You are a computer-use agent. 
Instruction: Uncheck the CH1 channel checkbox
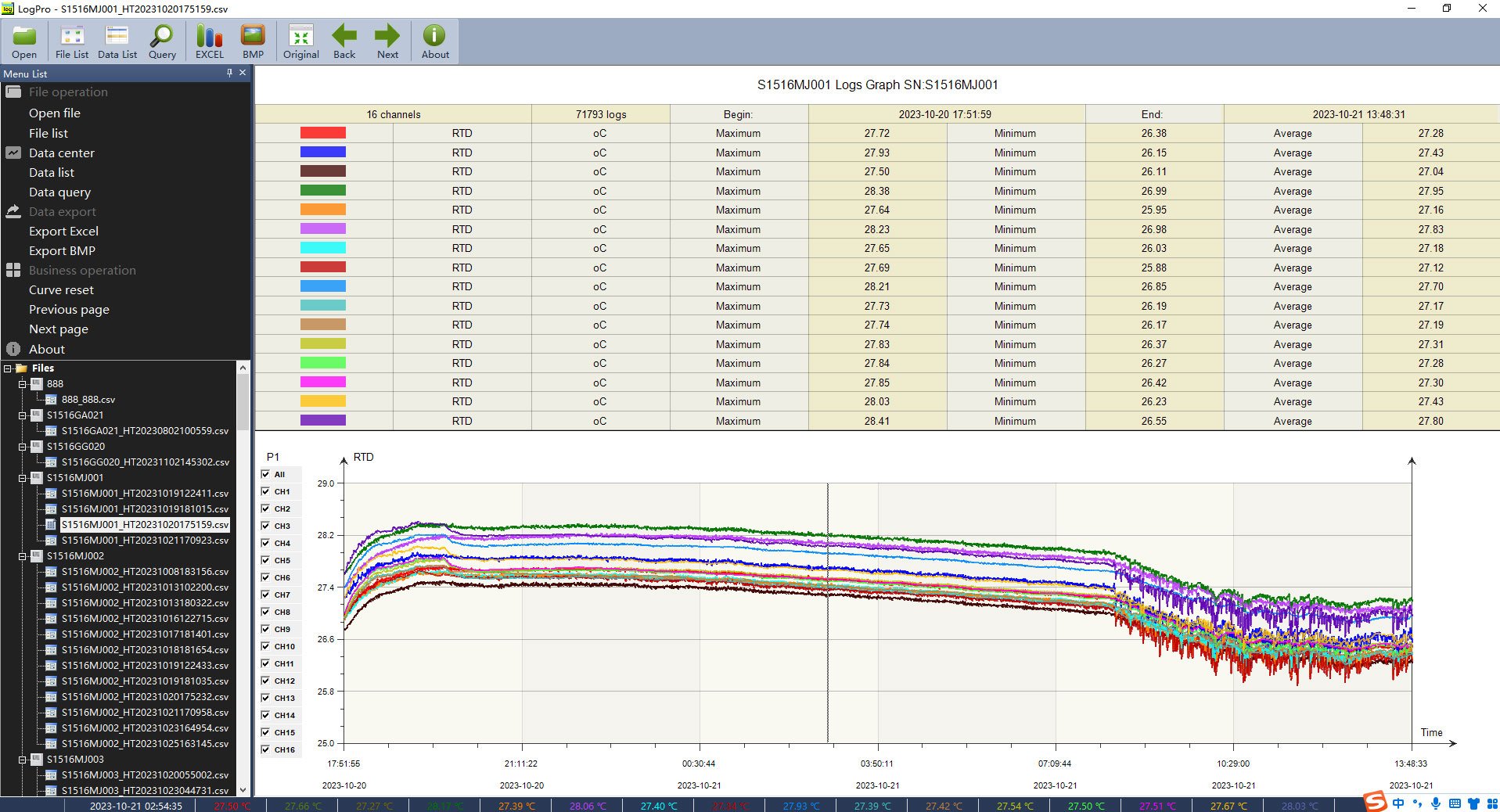pos(266,491)
